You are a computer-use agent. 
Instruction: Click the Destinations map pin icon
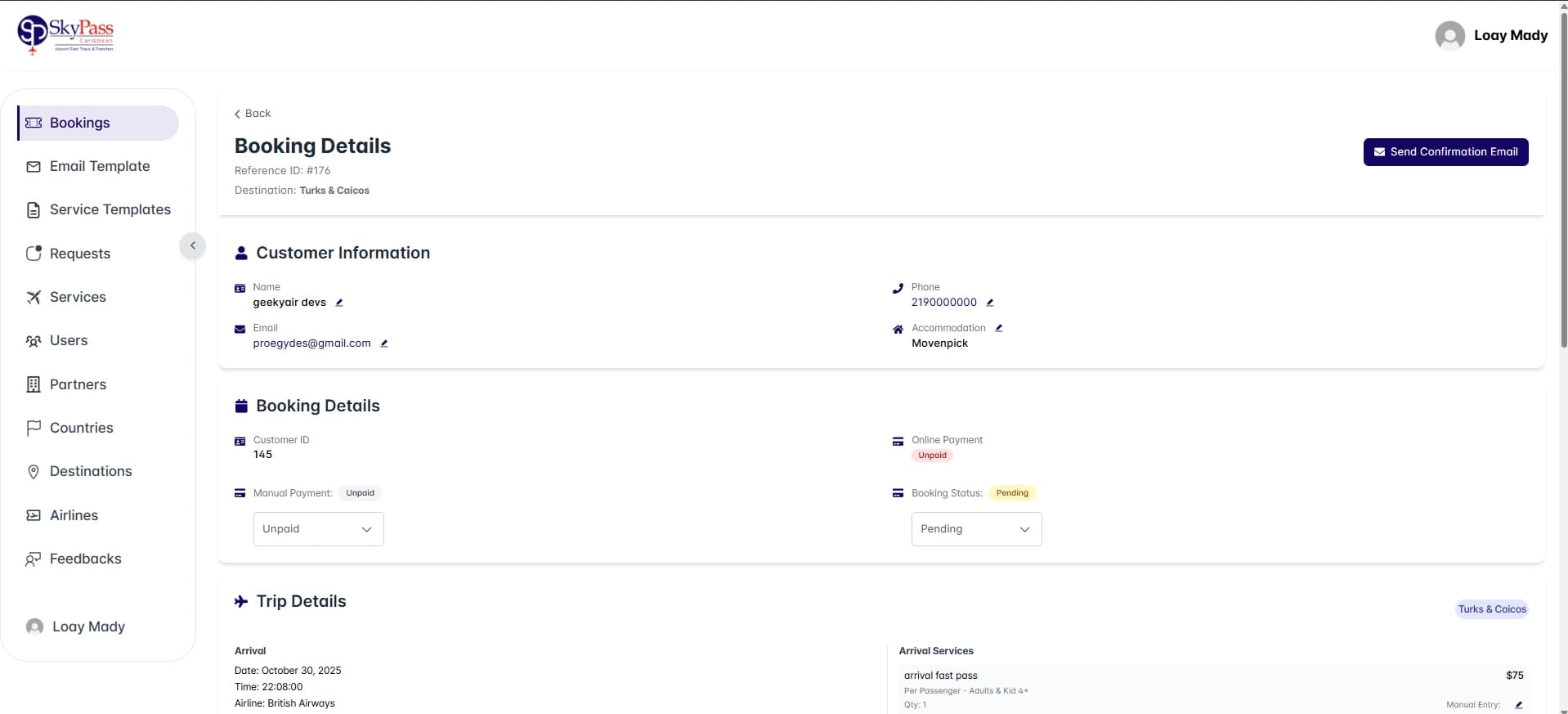pyautogui.click(x=34, y=472)
